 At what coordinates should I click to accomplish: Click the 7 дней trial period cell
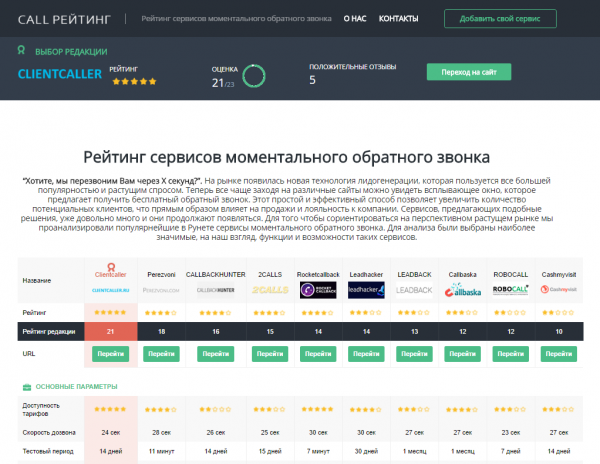coord(510,451)
